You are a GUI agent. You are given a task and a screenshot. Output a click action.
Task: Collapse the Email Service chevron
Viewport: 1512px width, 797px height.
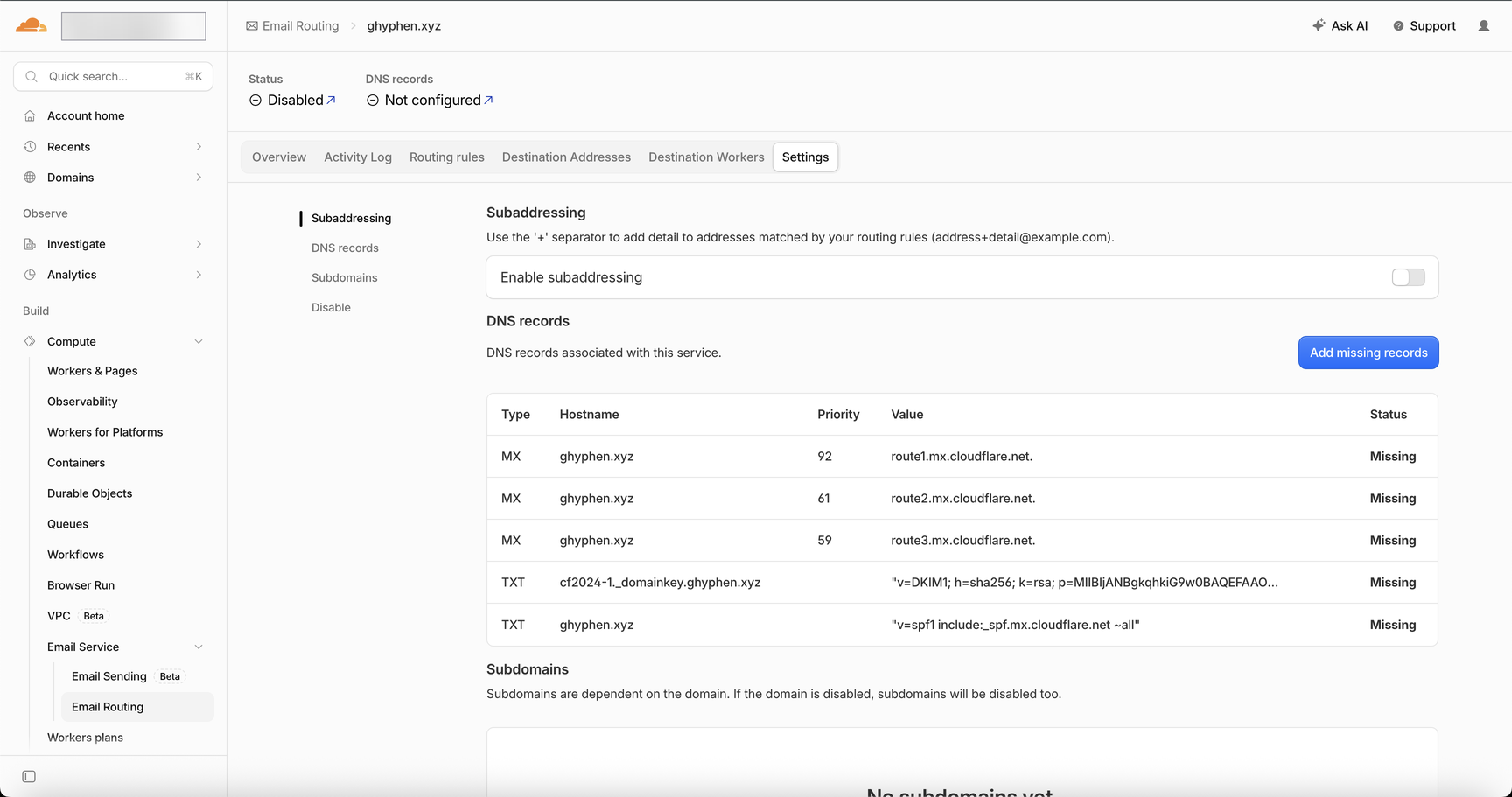(x=199, y=647)
